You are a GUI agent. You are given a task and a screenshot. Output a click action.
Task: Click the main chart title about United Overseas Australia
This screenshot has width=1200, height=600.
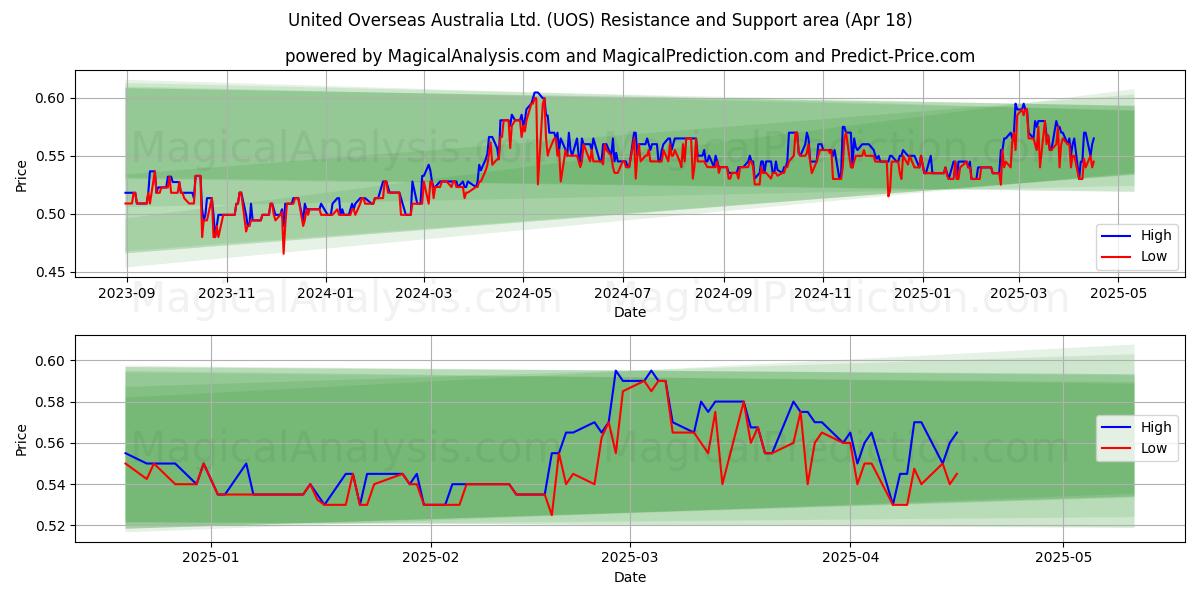[600, 20]
